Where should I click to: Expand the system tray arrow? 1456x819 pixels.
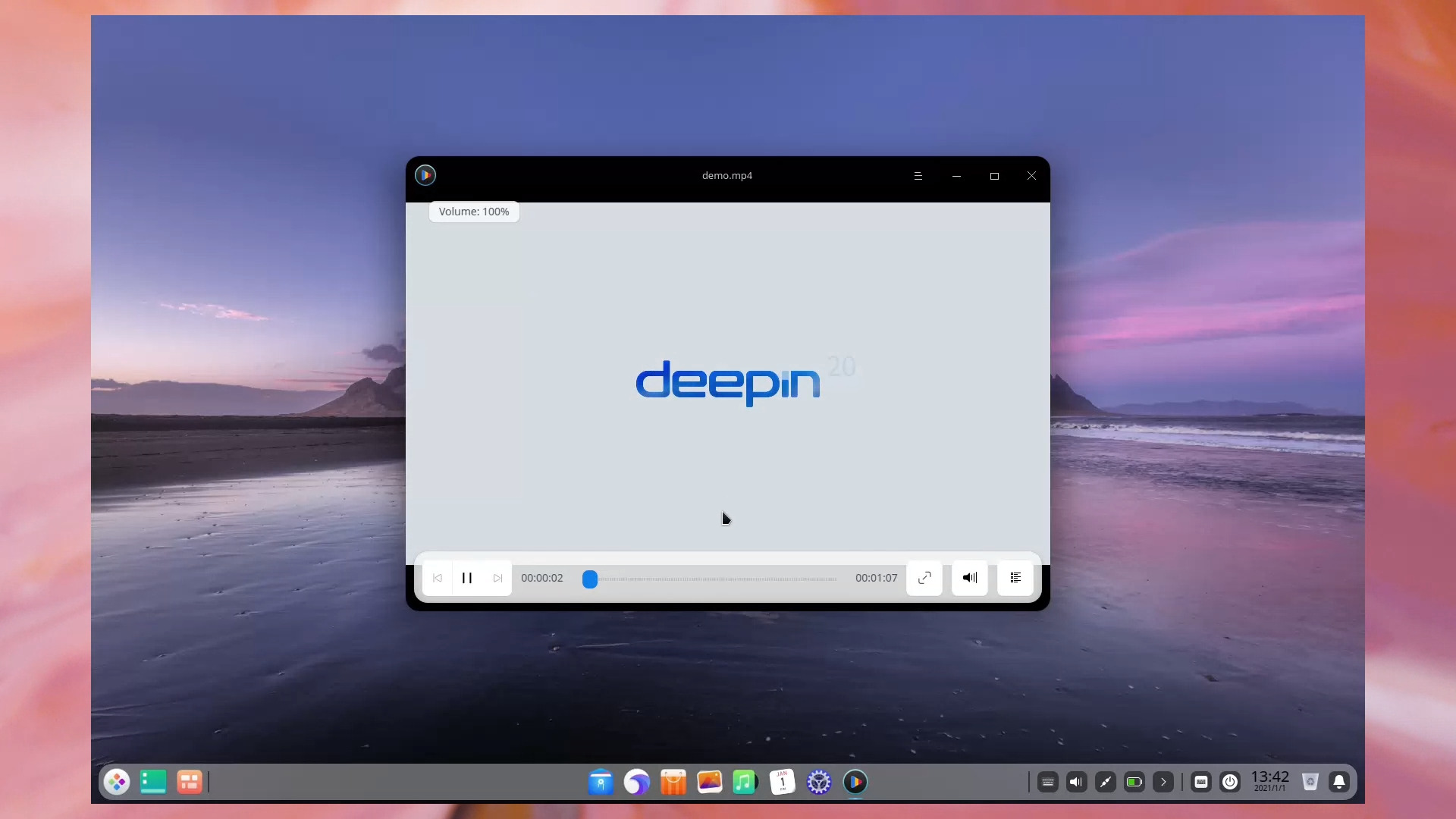click(1163, 782)
